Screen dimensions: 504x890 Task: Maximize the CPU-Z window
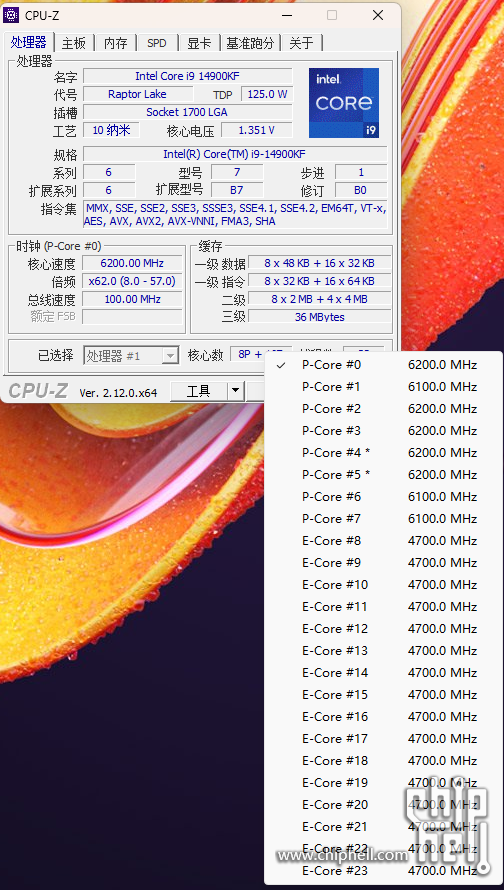click(x=332, y=15)
